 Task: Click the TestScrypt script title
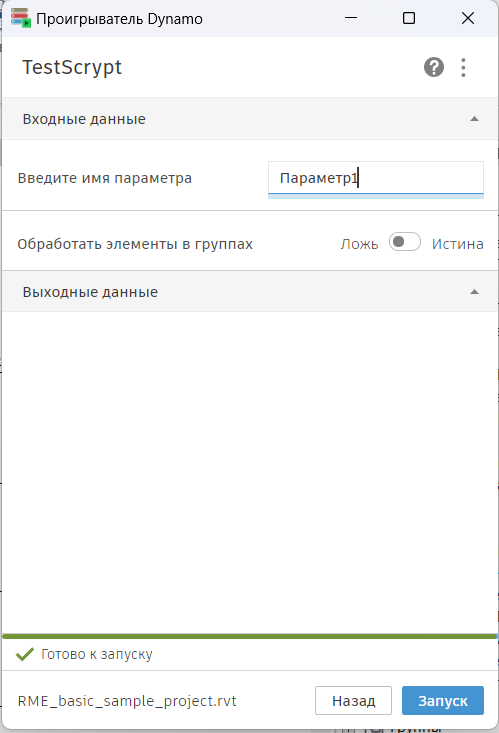[x=72, y=68]
